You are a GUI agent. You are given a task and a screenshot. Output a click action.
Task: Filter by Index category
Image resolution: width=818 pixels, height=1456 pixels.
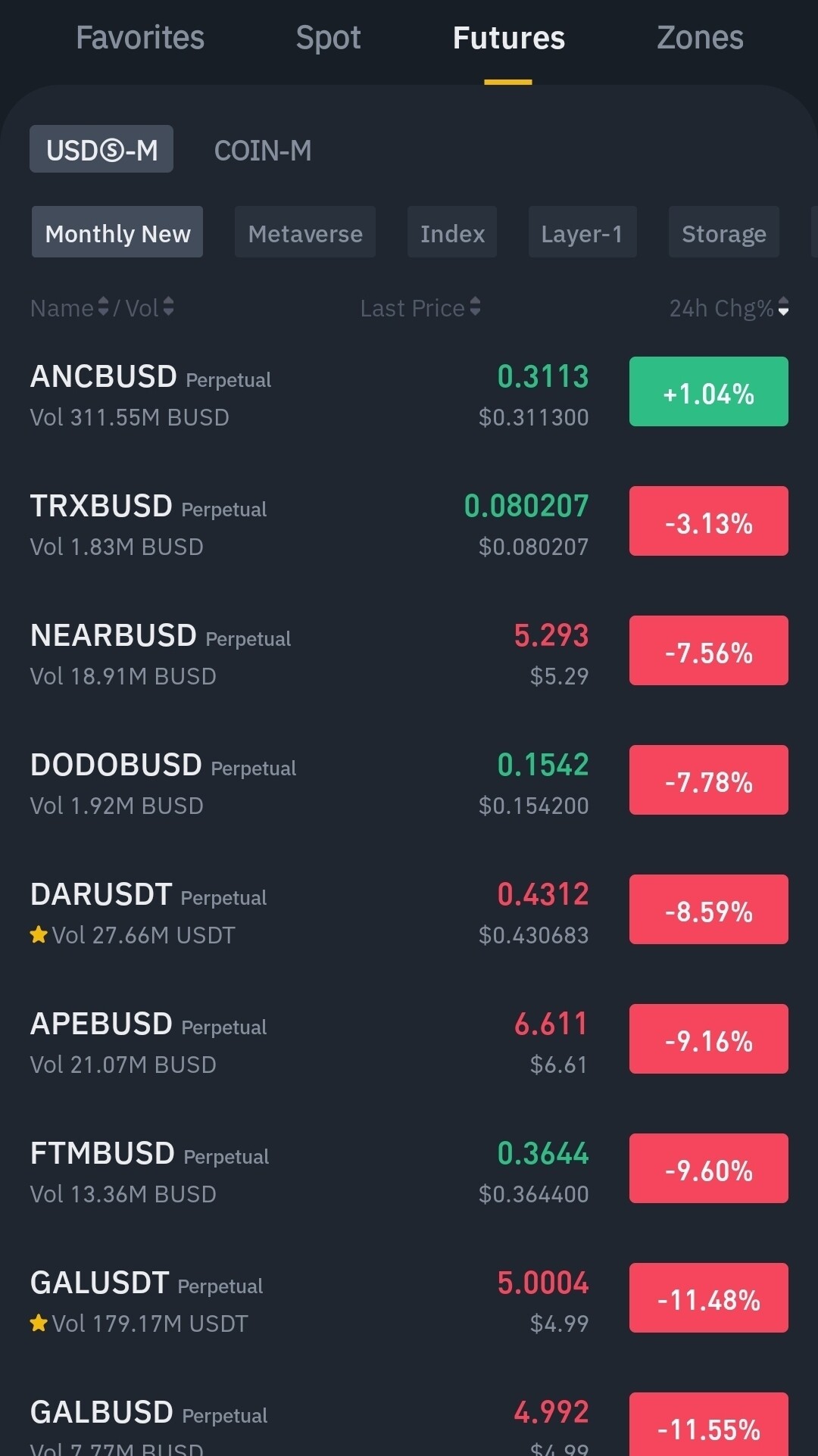(452, 233)
